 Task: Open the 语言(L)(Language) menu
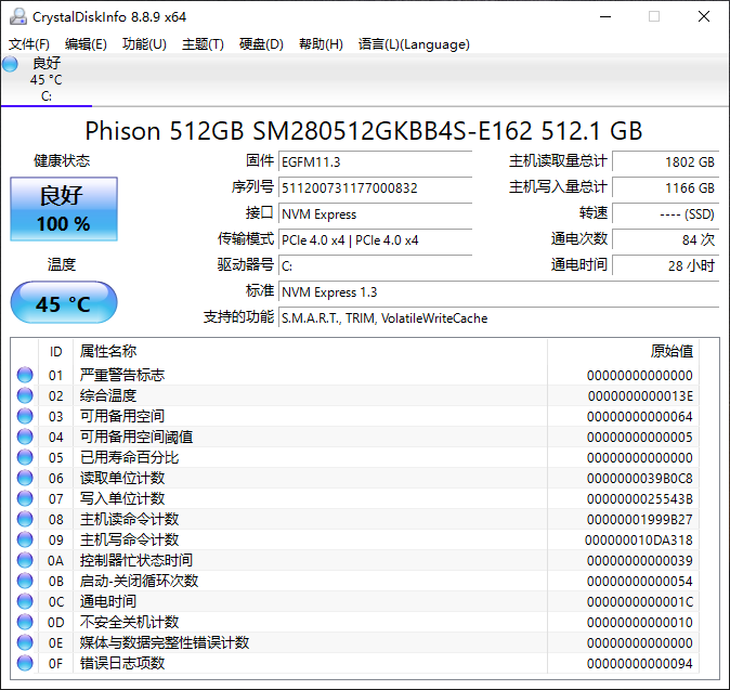coord(414,44)
